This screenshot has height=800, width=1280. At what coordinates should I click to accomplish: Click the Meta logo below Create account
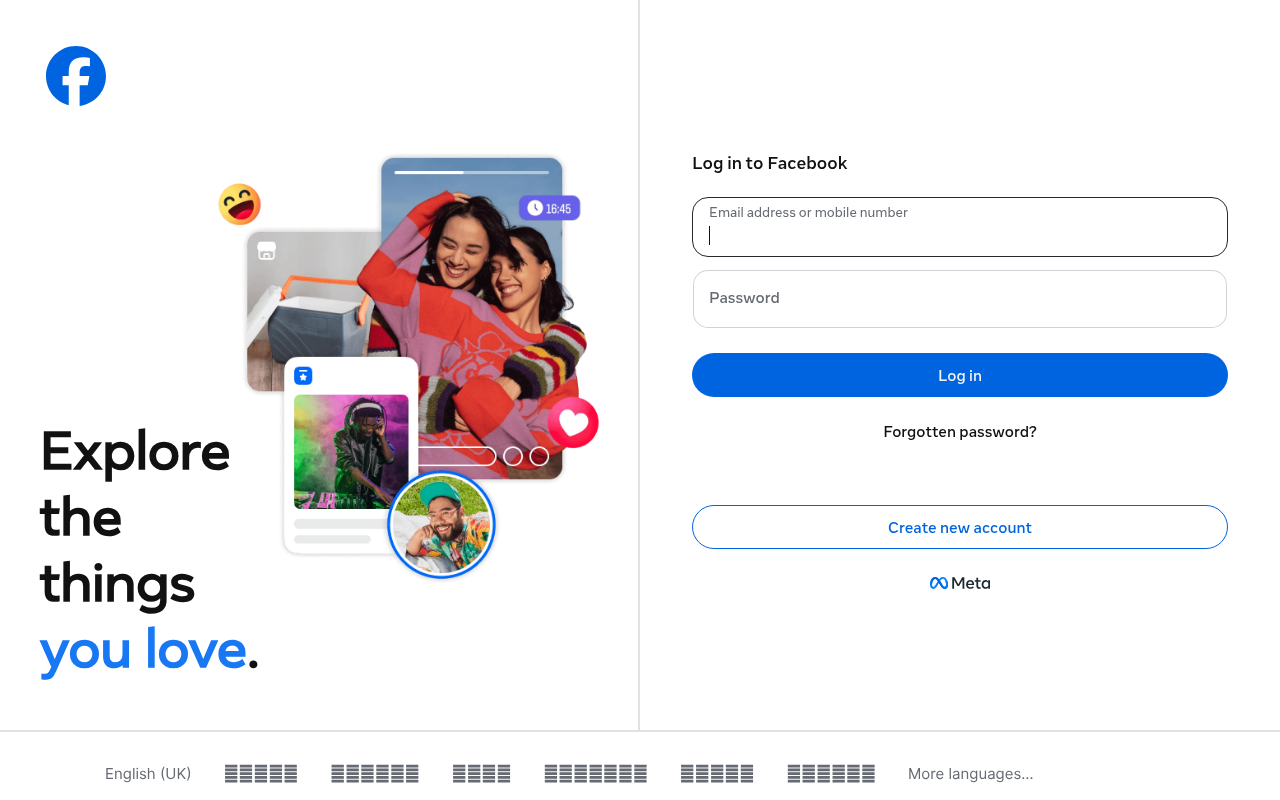(960, 583)
